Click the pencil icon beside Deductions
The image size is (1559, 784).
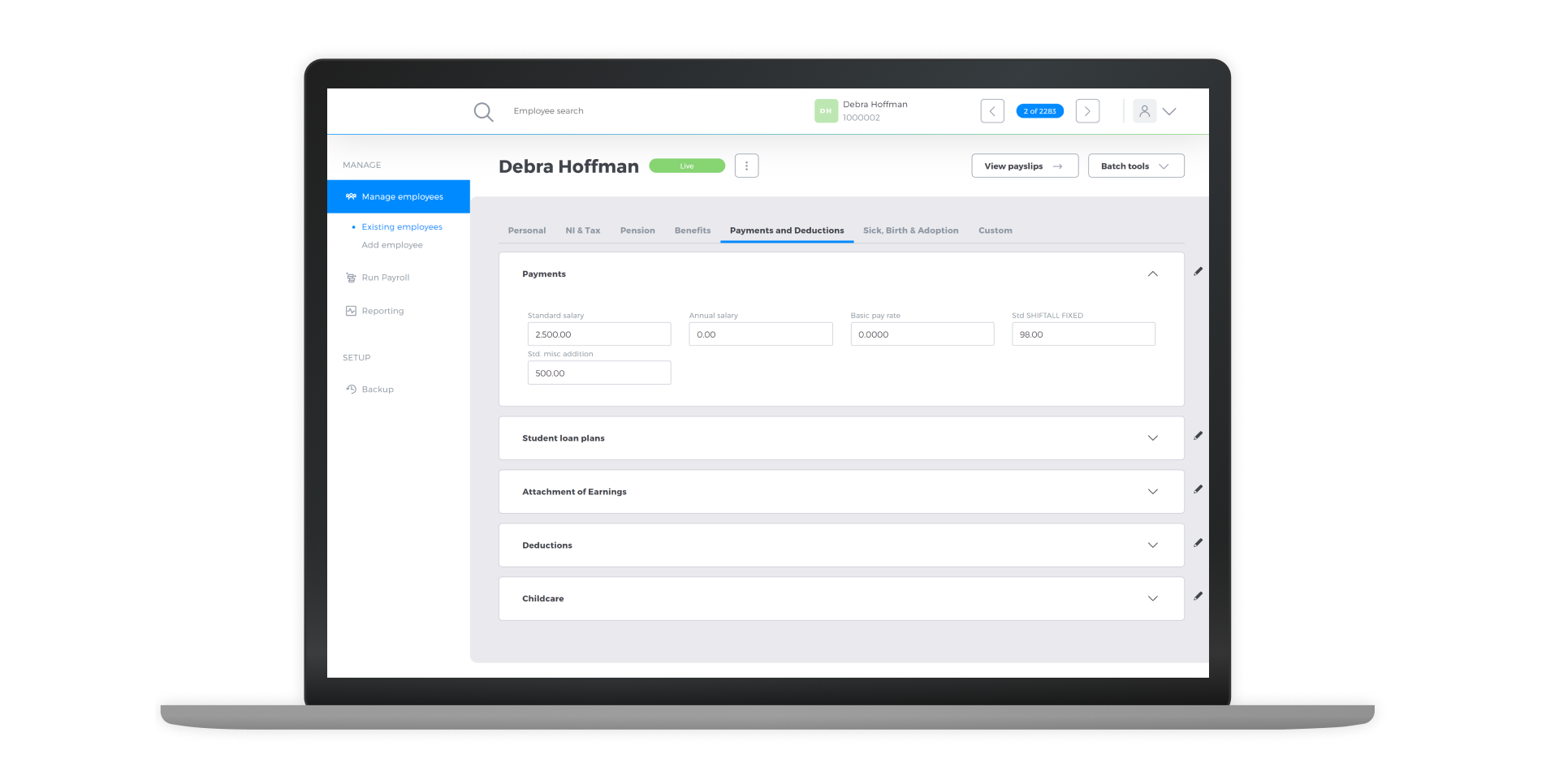[x=1198, y=543]
